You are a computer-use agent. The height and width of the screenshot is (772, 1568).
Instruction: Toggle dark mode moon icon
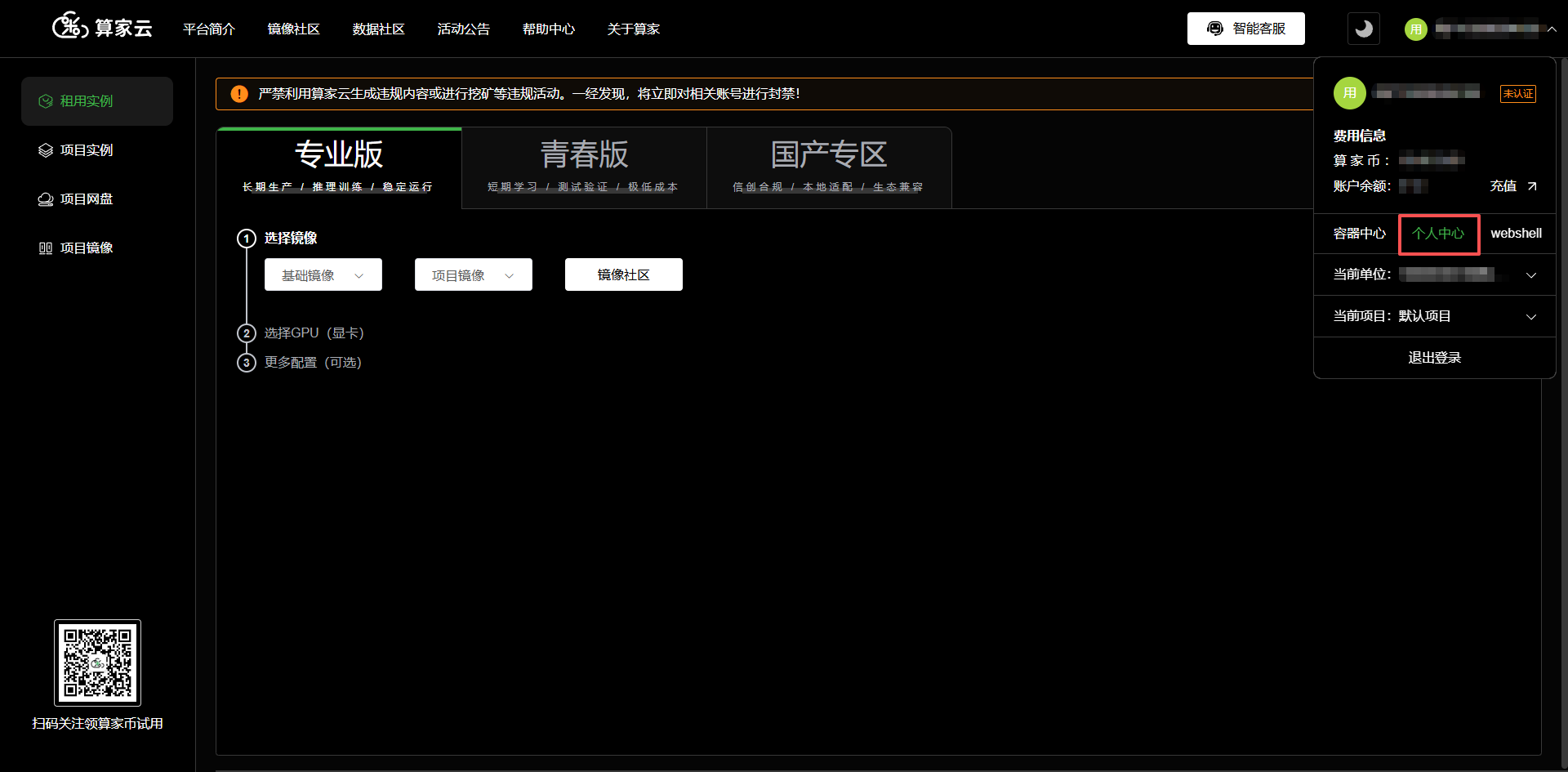[x=1364, y=29]
